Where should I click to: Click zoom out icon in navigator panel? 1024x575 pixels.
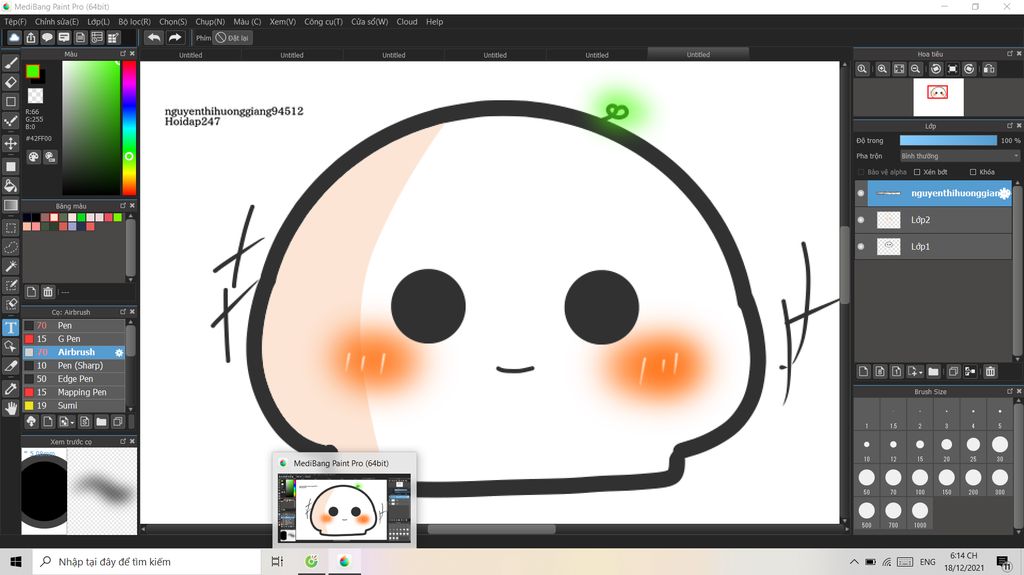pos(916,69)
